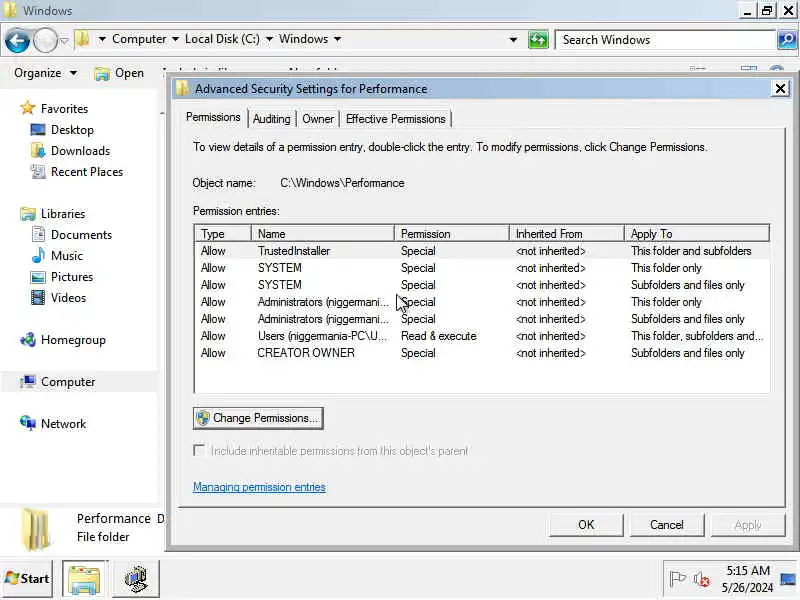Select the TrustedInstaller permission entry

point(482,251)
